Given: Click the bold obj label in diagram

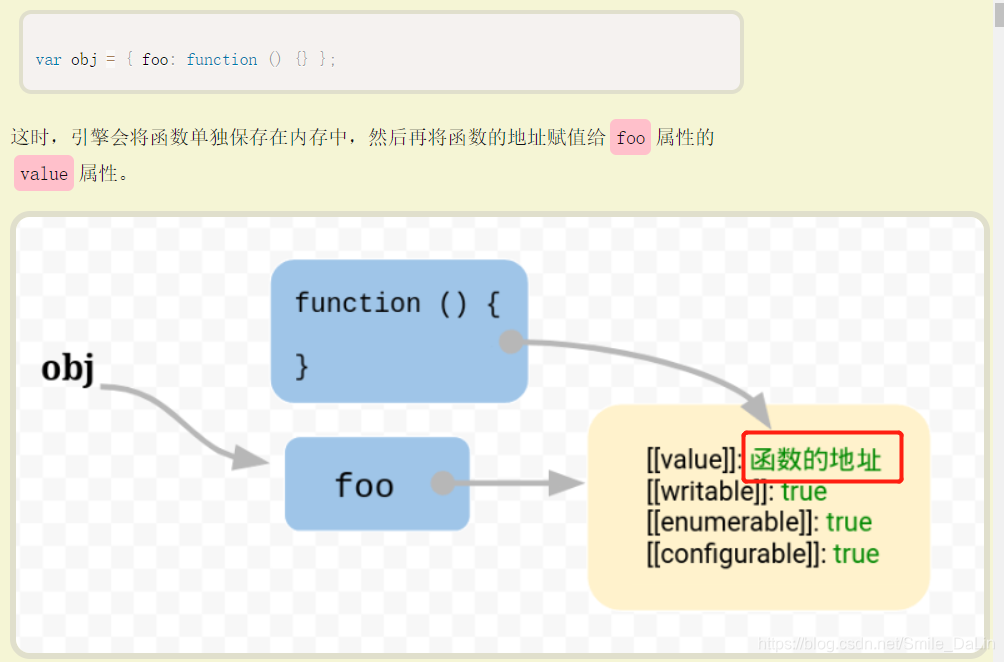Looking at the screenshot, I should coord(68,369).
